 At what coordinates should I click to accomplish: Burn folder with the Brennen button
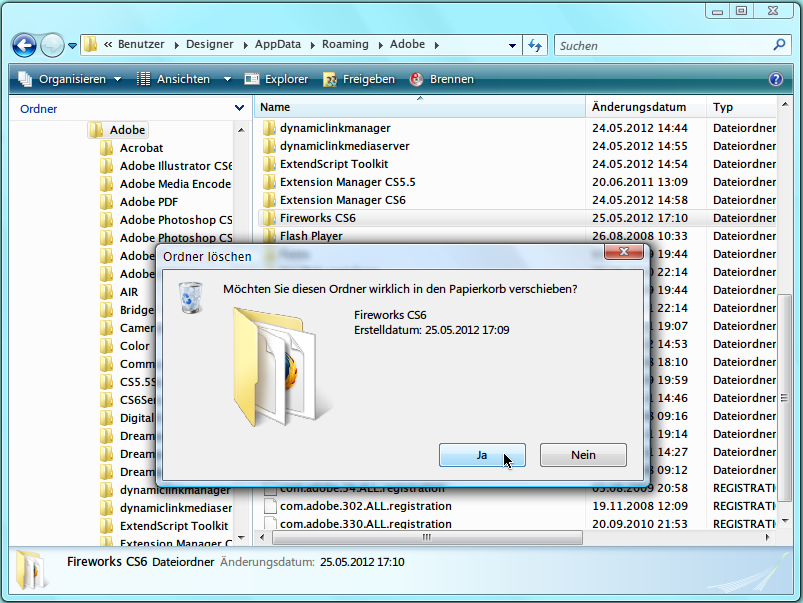point(442,79)
